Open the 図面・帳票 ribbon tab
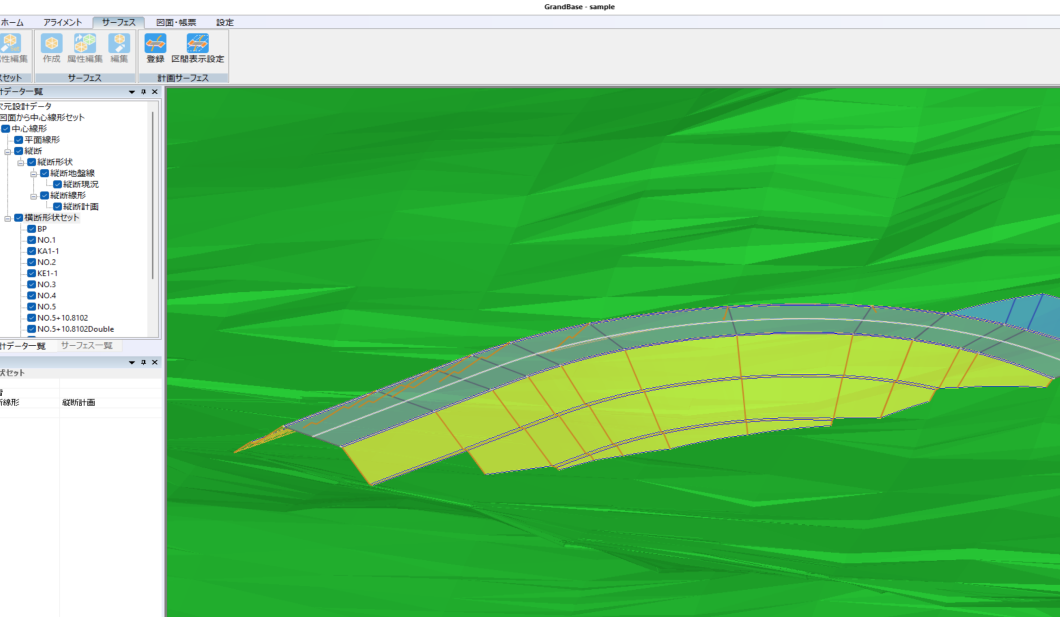The width and height of the screenshot is (1060, 617). [x=176, y=22]
